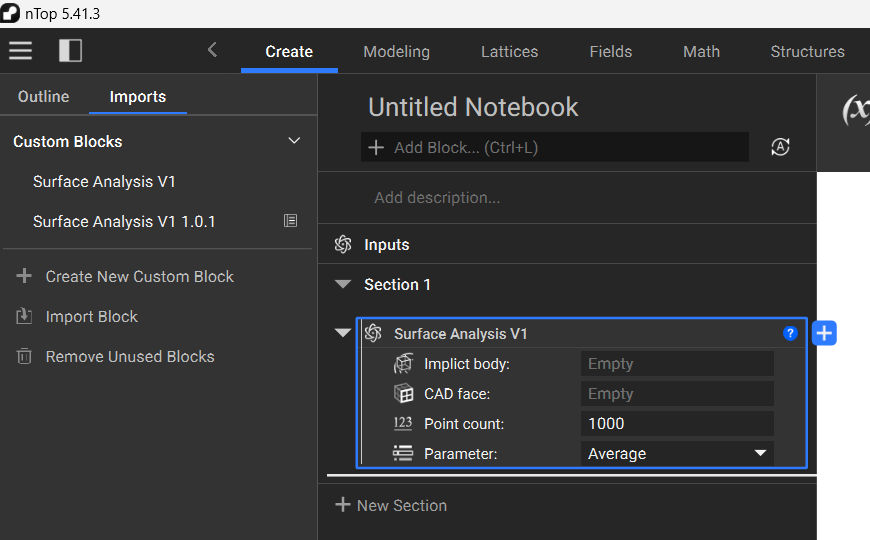Click the plus icon beside Create New Custom Block
This screenshot has height=540, width=870.
[x=24, y=276]
